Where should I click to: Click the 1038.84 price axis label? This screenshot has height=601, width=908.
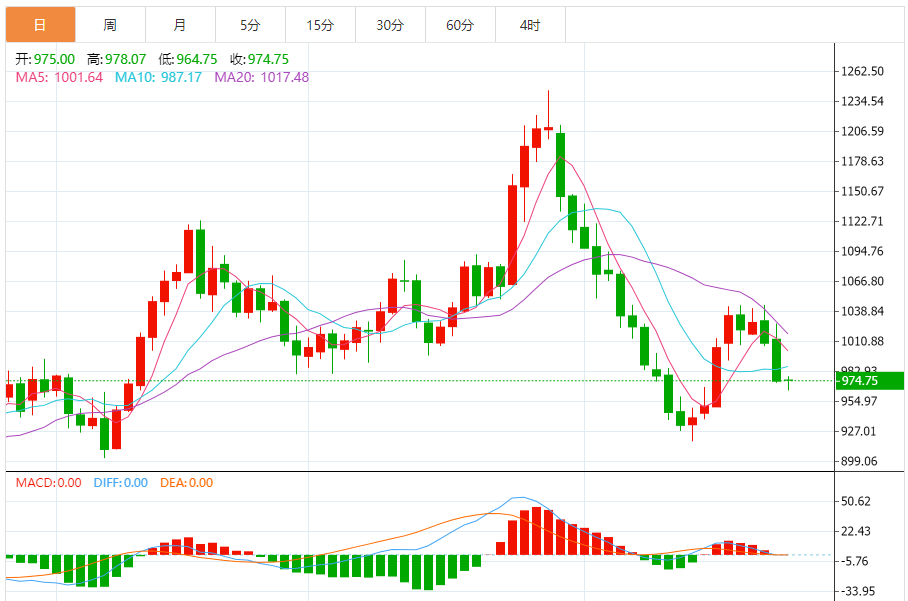tap(862, 312)
